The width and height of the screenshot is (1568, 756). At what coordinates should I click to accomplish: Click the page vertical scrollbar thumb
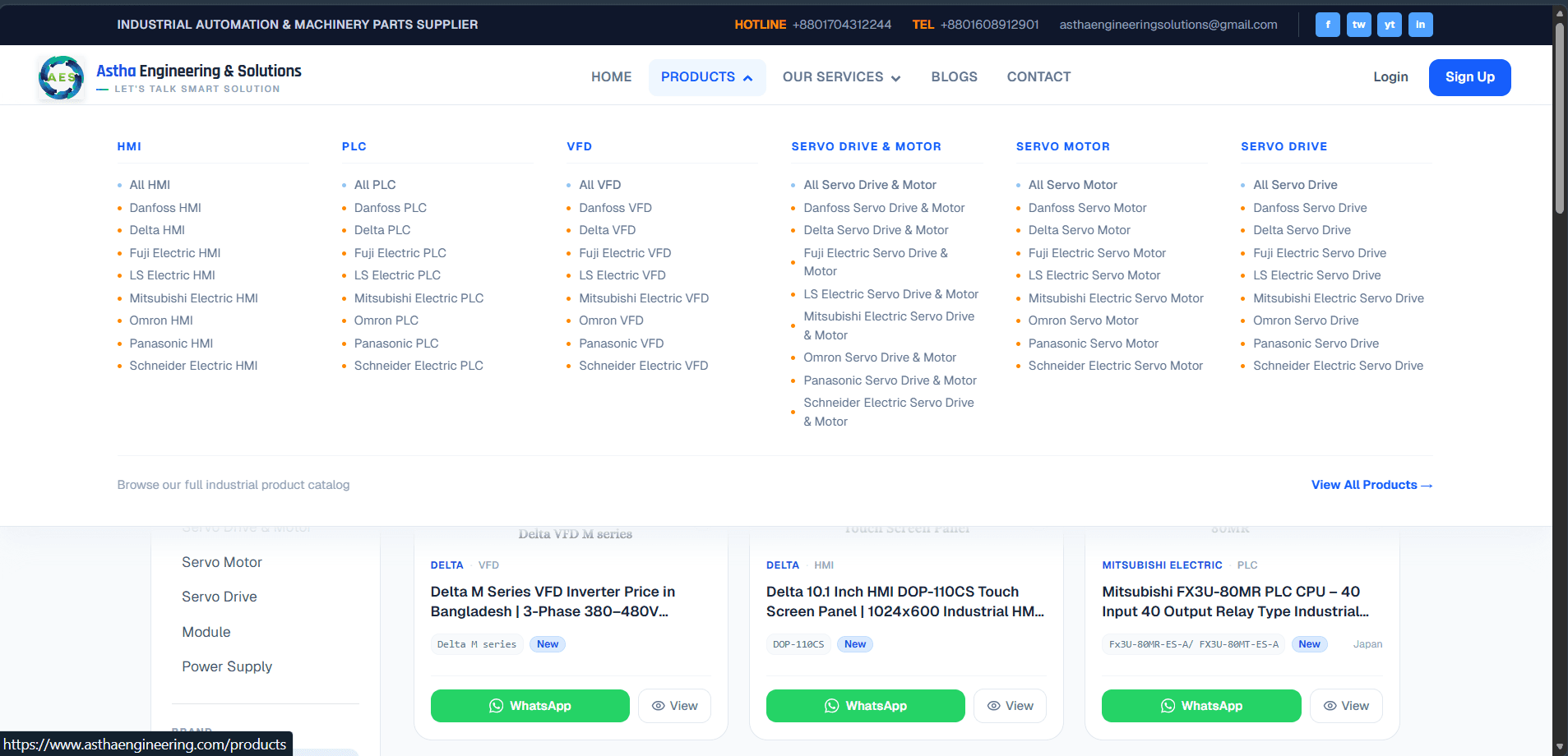[x=1559, y=119]
